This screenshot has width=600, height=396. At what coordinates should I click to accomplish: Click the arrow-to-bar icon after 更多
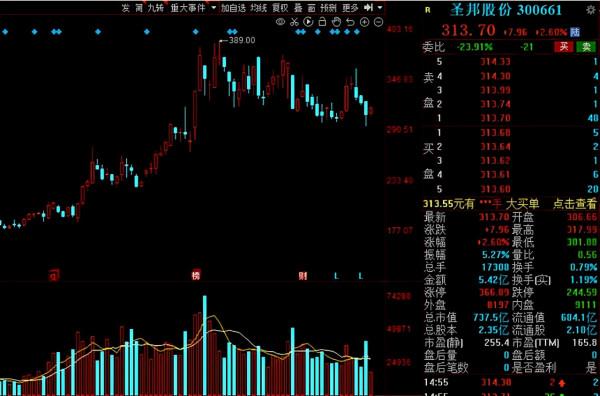[368, 7]
